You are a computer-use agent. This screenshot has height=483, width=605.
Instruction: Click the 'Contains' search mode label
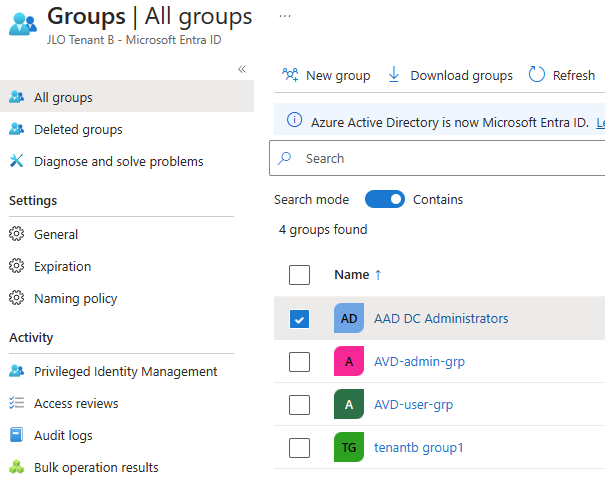point(438,199)
